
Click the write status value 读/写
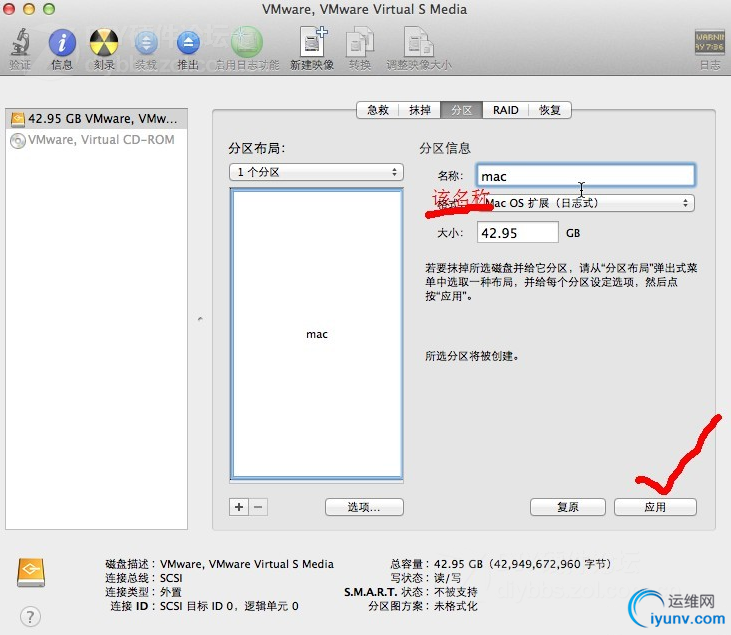(448, 578)
